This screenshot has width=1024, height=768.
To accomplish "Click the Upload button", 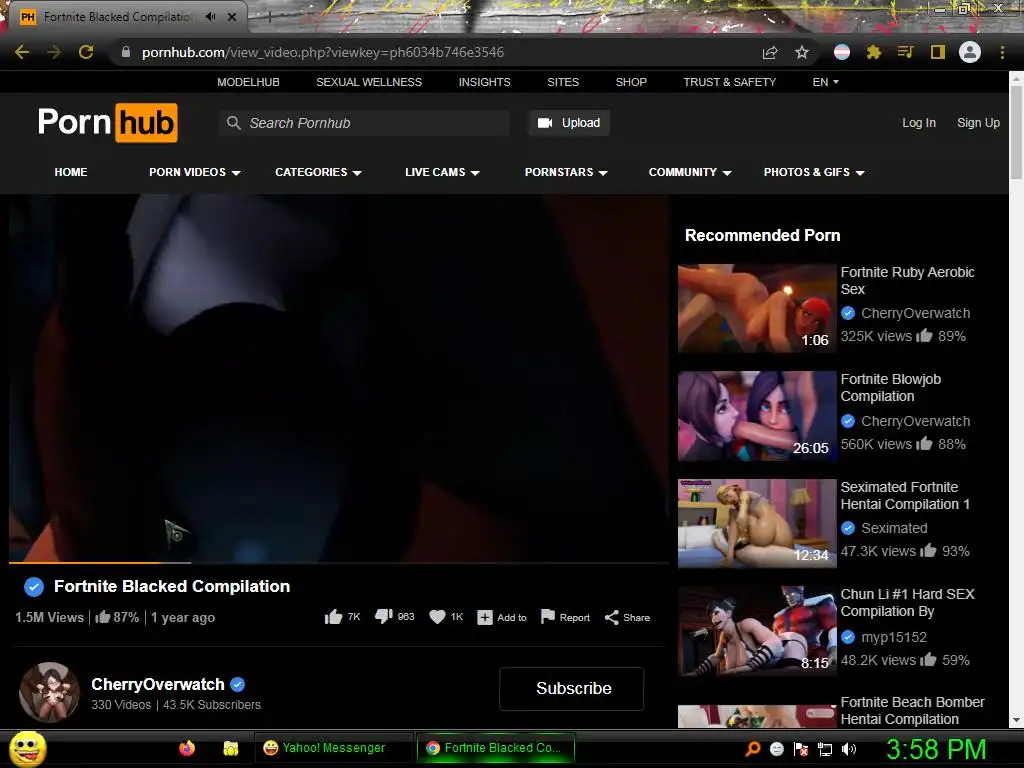I will (569, 123).
